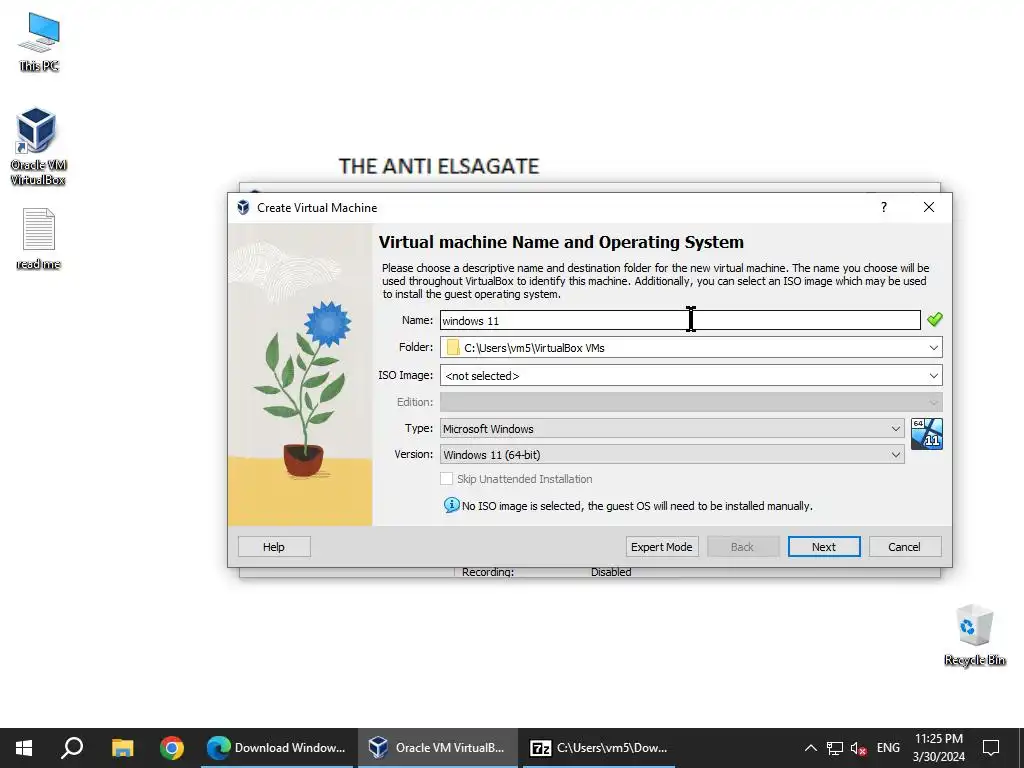The image size is (1024, 768).
Task: Click the Cancel button
Action: (x=904, y=547)
